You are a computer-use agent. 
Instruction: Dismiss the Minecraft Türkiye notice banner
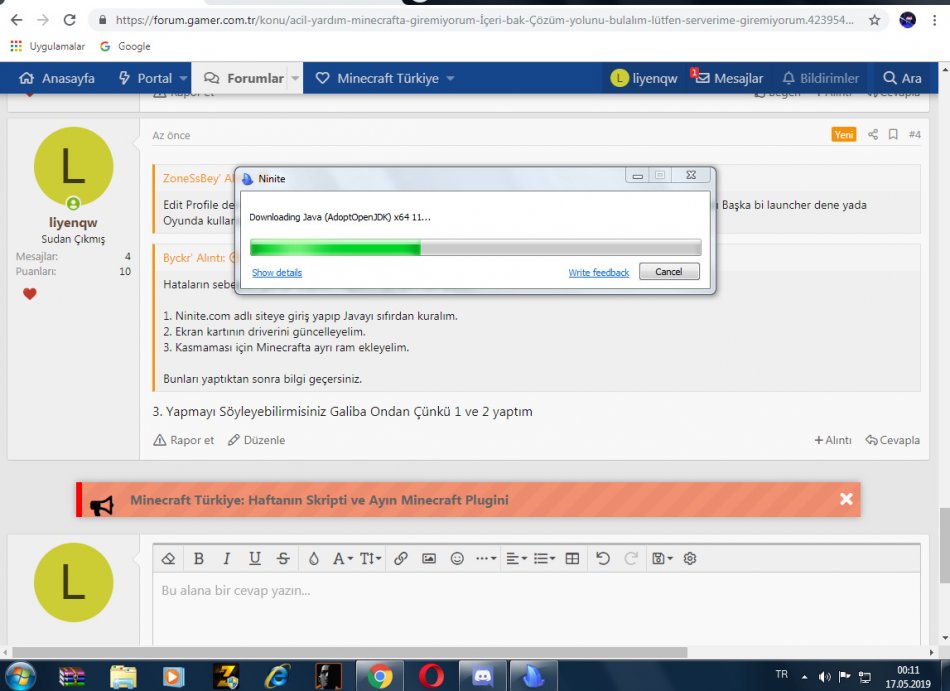click(846, 499)
